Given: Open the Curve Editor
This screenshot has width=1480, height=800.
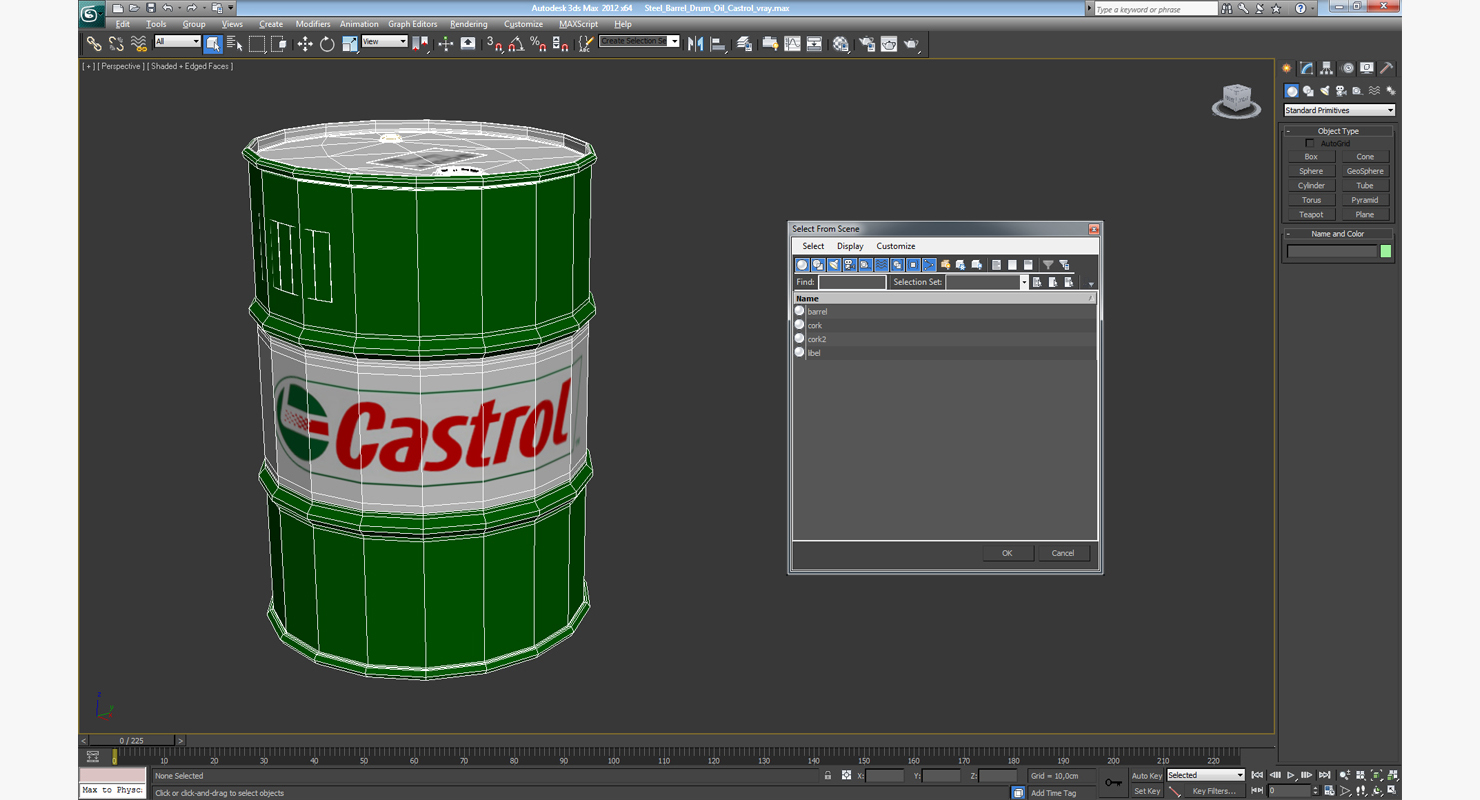Looking at the screenshot, I should click(x=792, y=43).
